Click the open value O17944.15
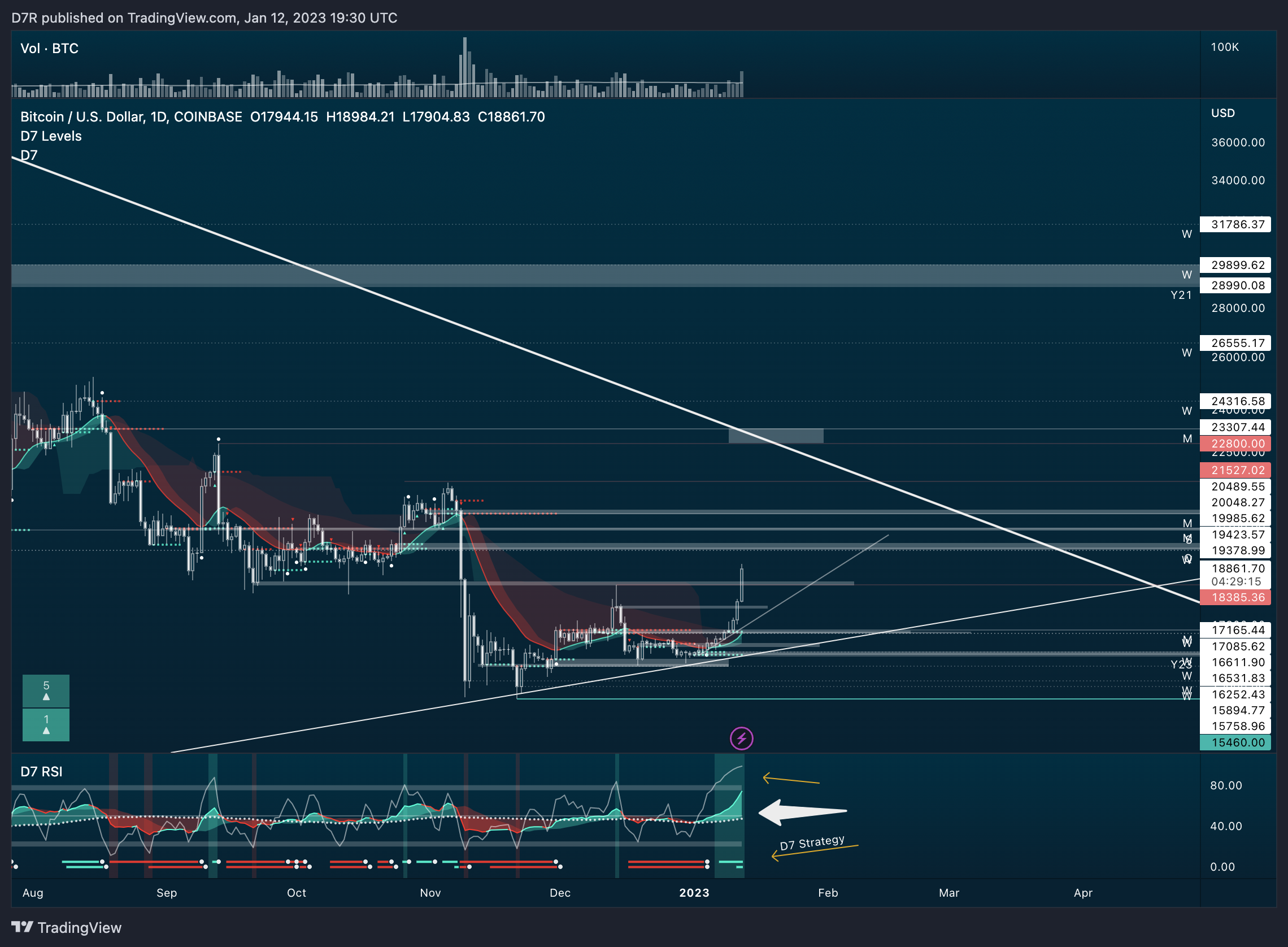This screenshot has width=1288, height=947. click(284, 117)
